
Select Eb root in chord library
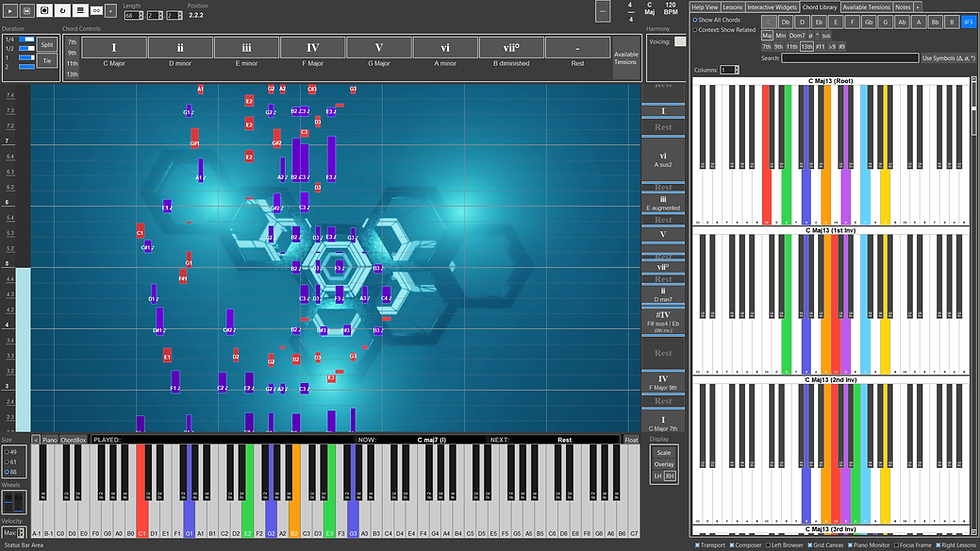point(819,22)
